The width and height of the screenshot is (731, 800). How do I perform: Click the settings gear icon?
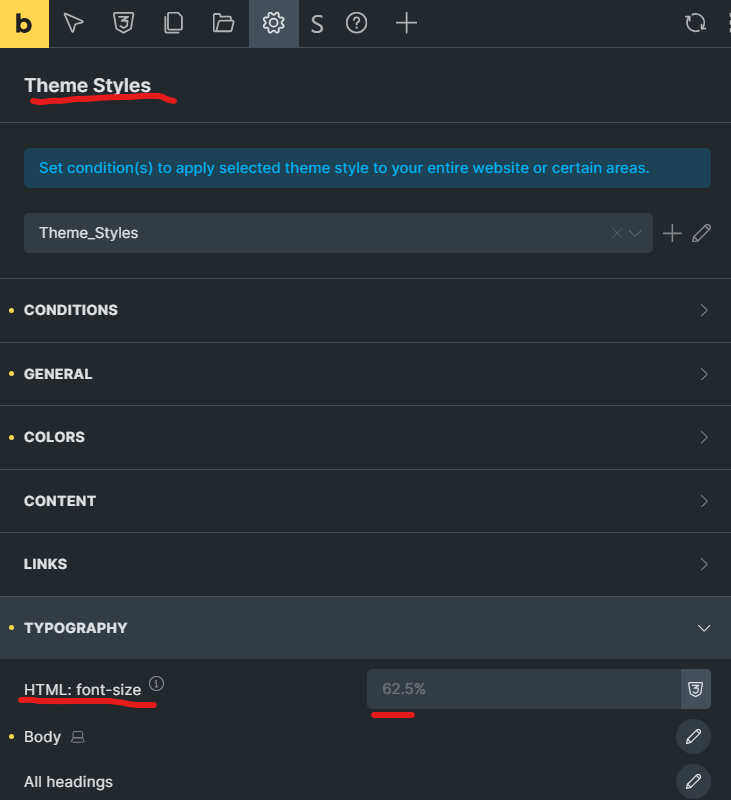click(273, 23)
